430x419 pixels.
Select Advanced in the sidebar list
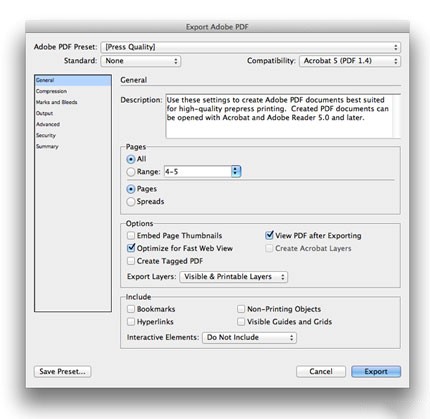coord(73,124)
